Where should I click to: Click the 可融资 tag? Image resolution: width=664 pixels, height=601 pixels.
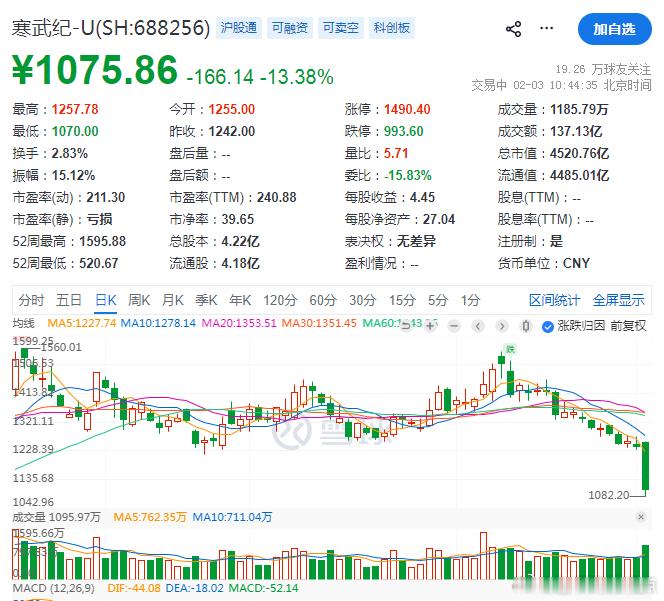[x=290, y=28]
